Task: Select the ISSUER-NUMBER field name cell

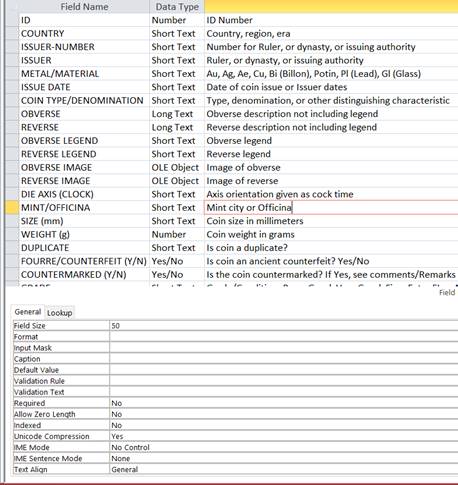Action: pos(84,47)
